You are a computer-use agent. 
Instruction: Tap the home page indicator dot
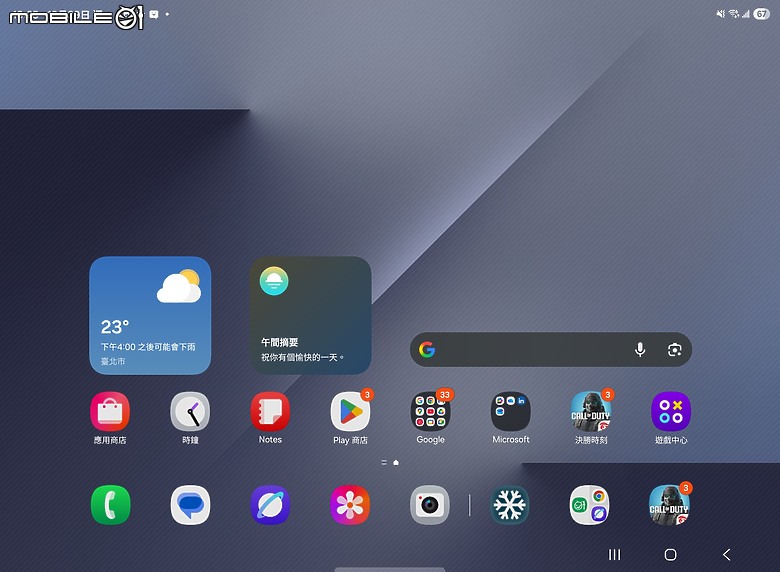(396, 463)
